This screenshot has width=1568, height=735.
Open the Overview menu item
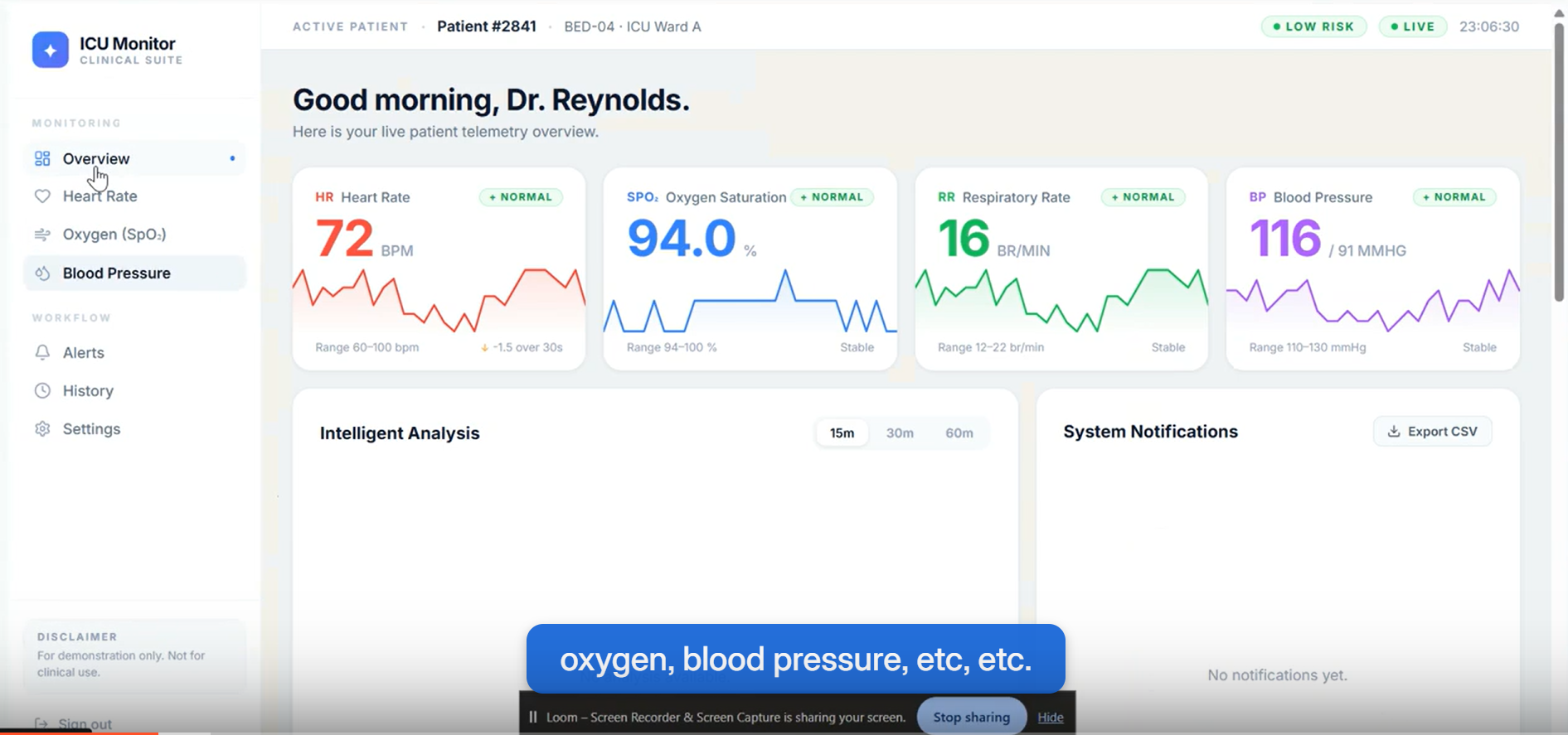tap(135, 158)
